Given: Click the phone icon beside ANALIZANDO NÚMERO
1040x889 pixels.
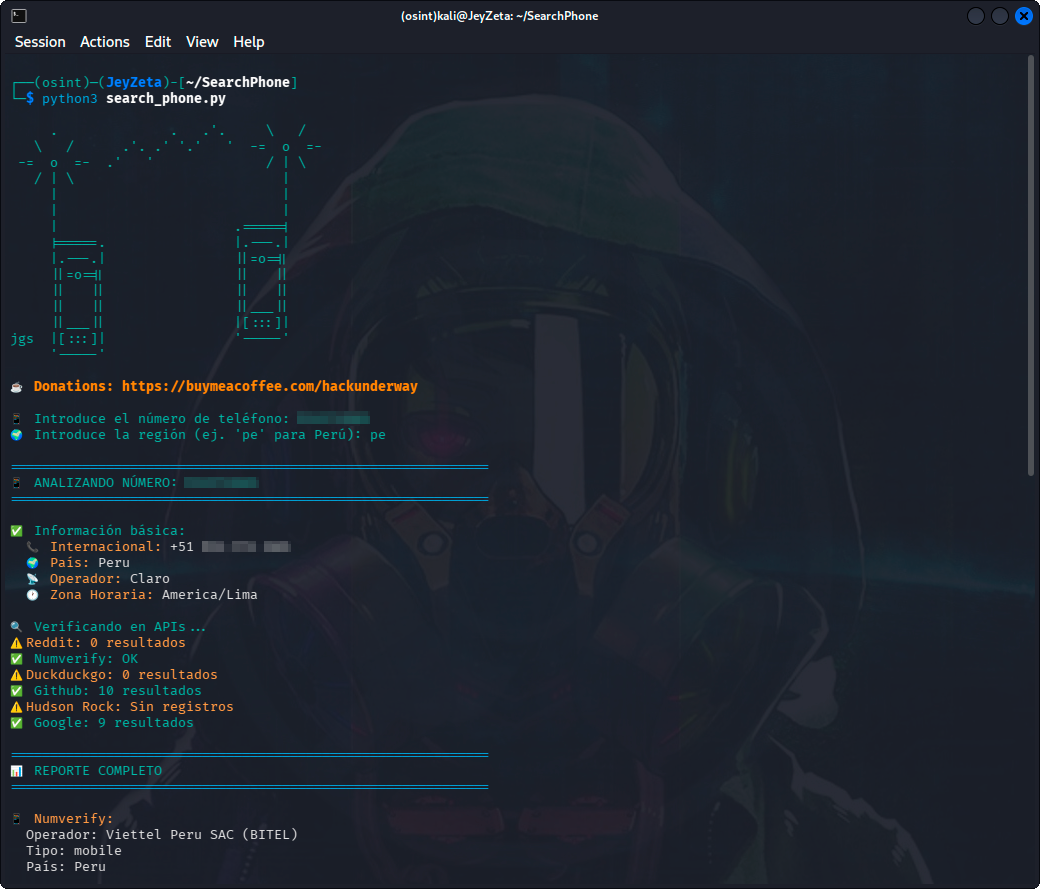Looking at the screenshot, I should click(x=17, y=483).
